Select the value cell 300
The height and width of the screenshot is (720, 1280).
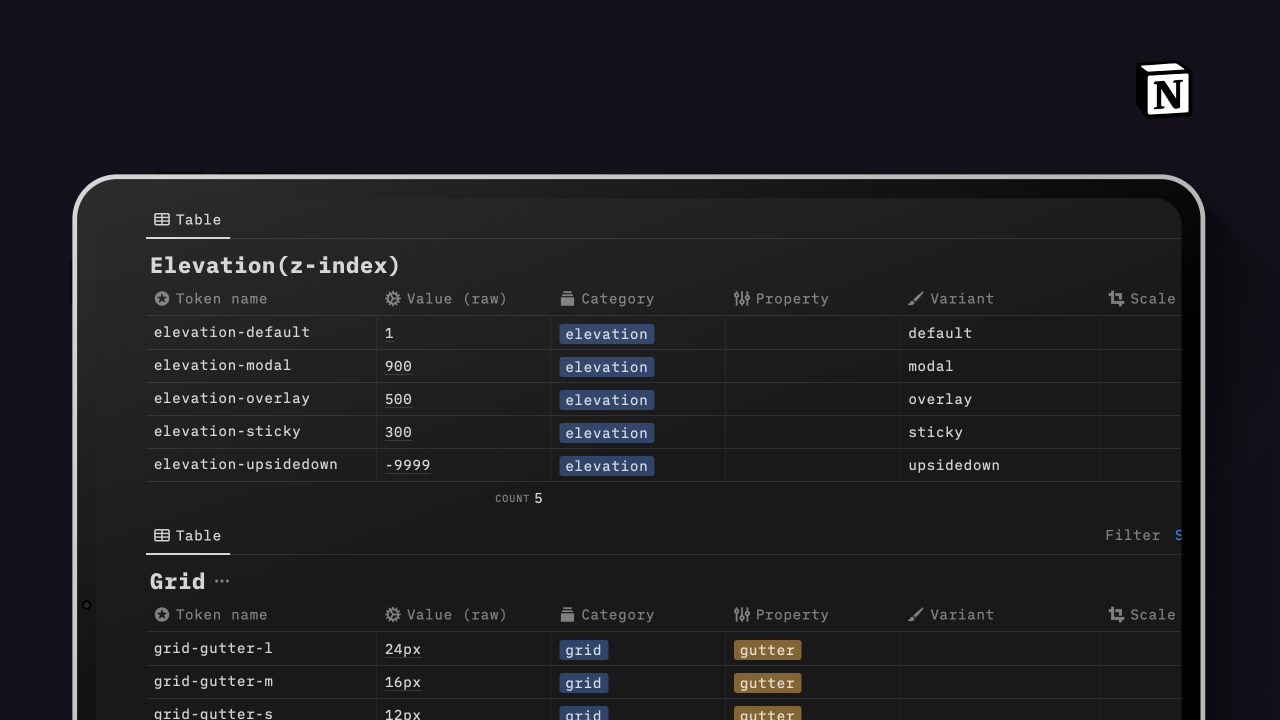click(x=464, y=432)
